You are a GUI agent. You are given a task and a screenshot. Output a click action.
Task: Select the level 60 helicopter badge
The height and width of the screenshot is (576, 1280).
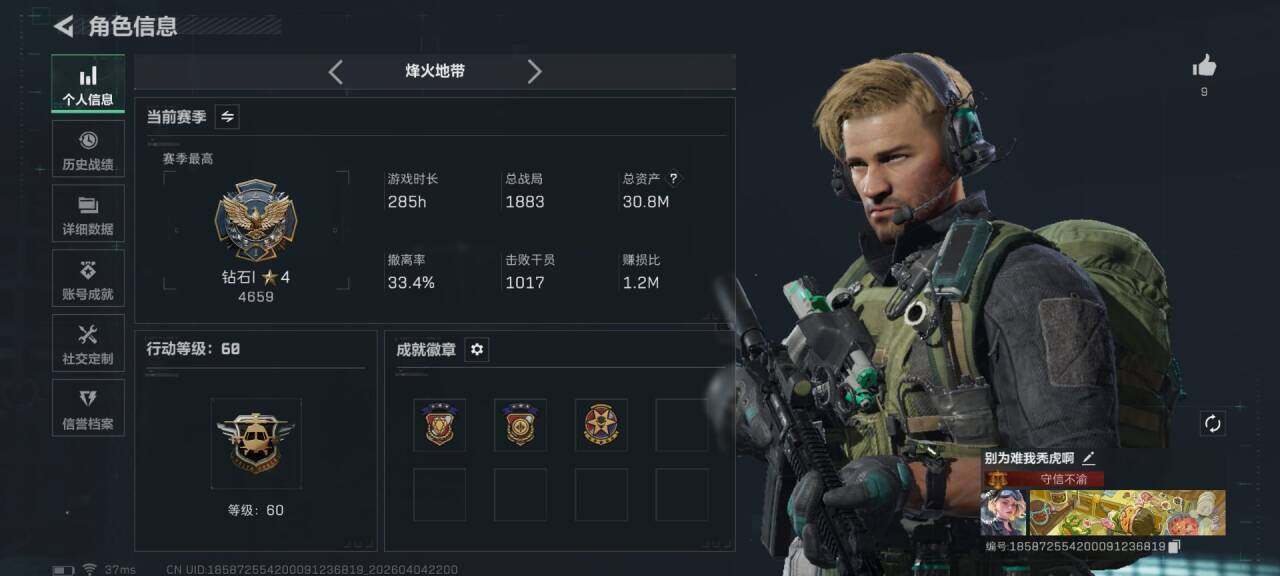[x=256, y=444]
